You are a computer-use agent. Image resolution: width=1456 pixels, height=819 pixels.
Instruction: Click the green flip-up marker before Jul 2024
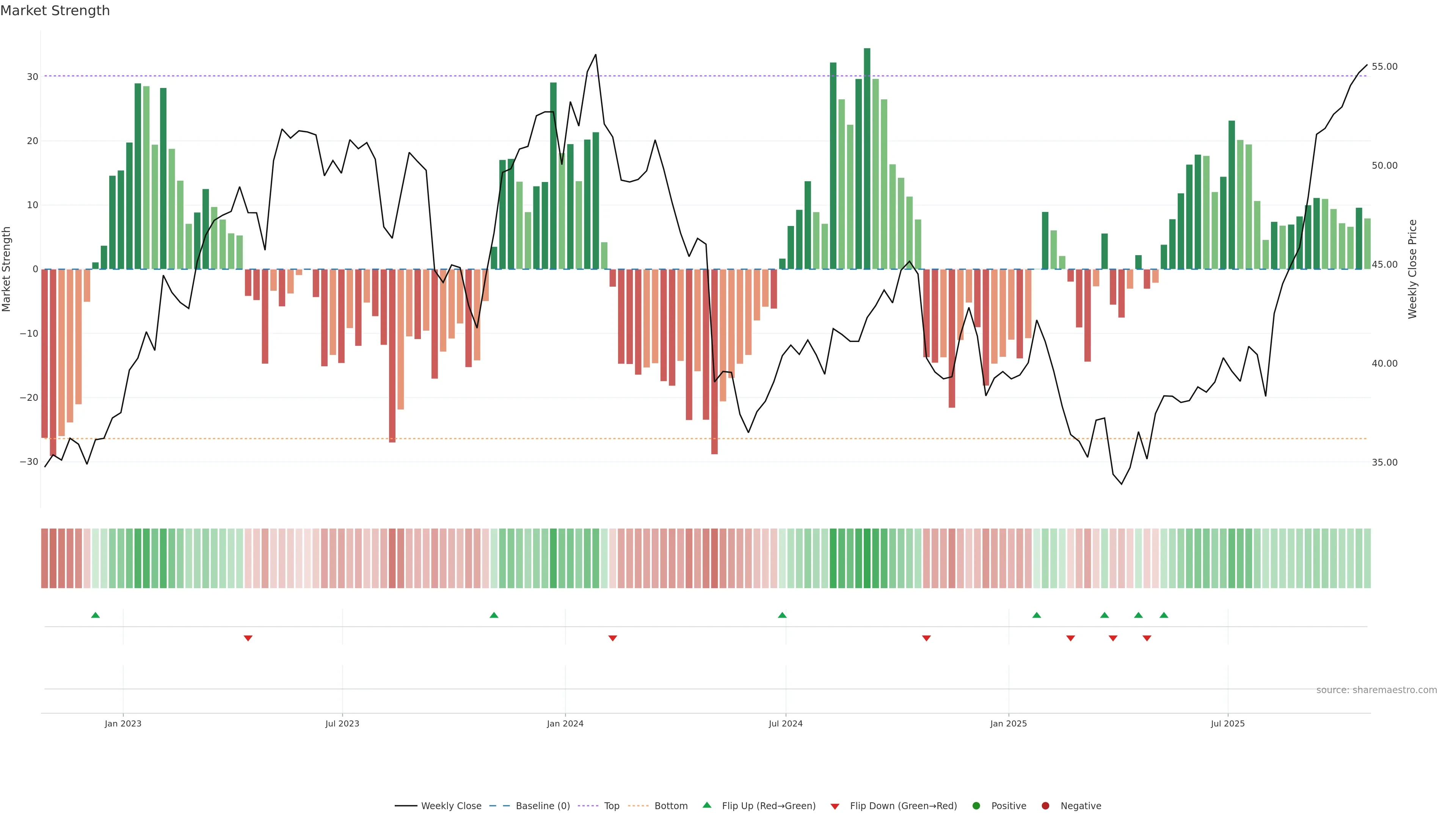[782, 615]
